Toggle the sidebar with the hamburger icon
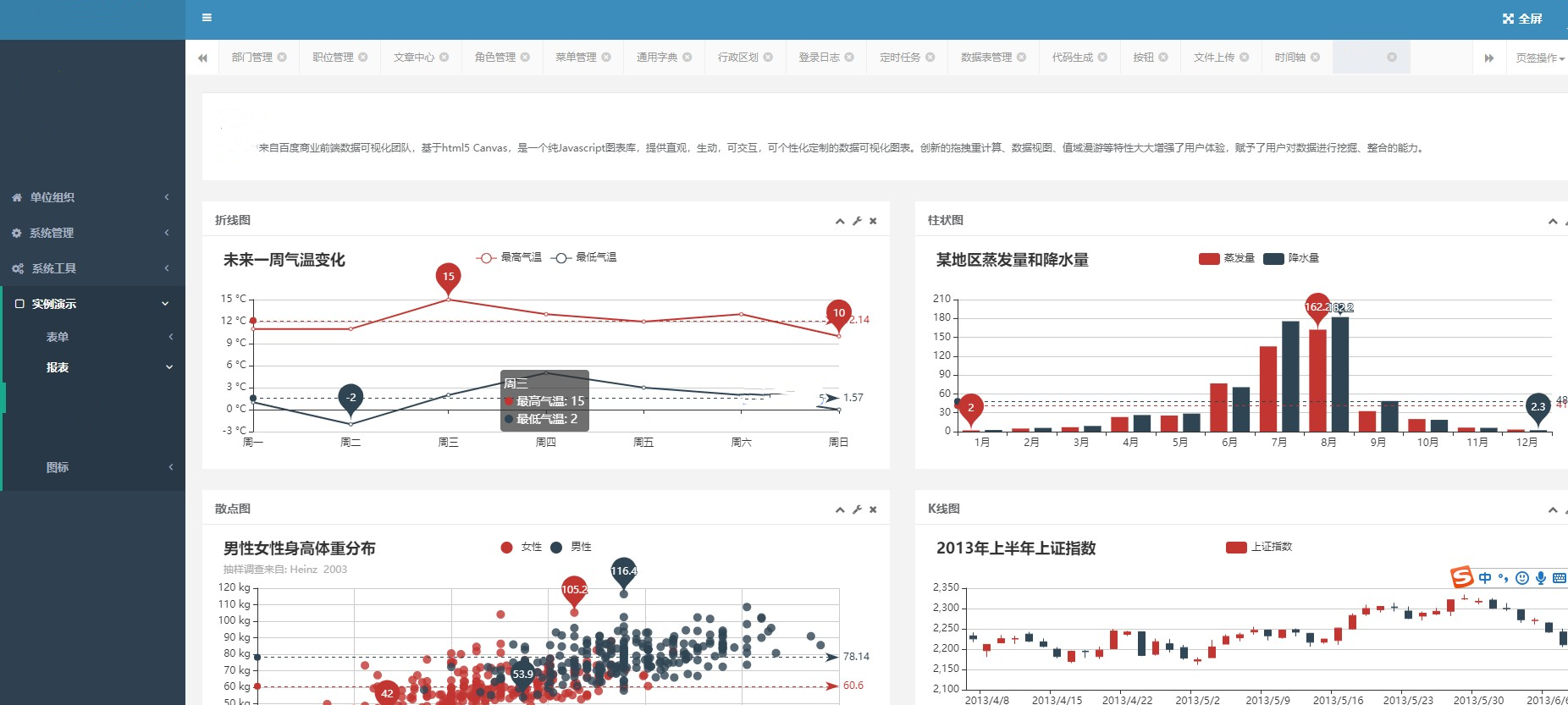The height and width of the screenshot is (705, 1568). (x=207, y=18)
